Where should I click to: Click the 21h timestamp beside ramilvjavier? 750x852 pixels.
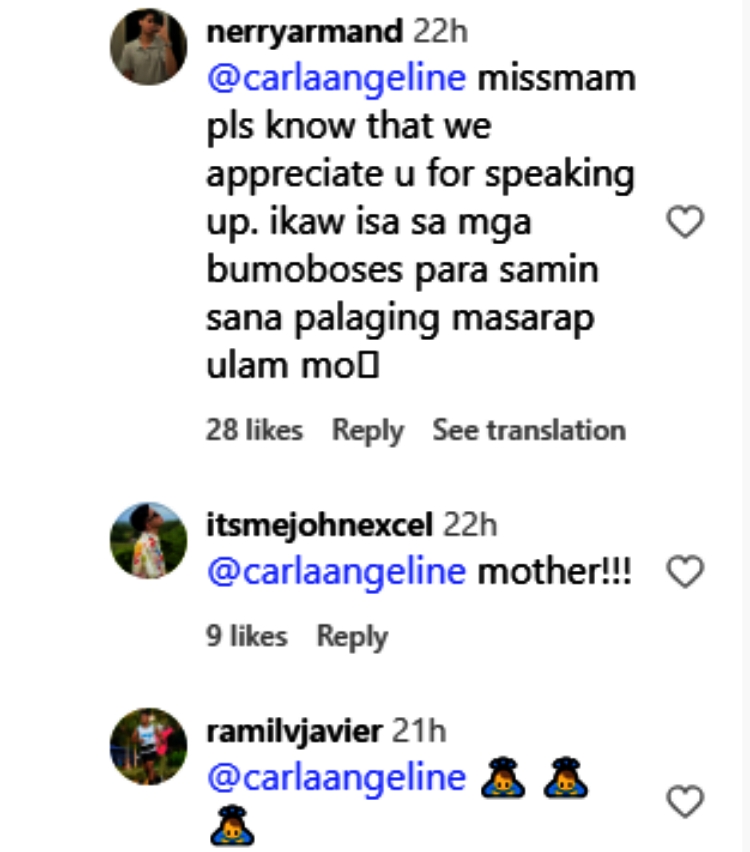(x=418, y=731)
